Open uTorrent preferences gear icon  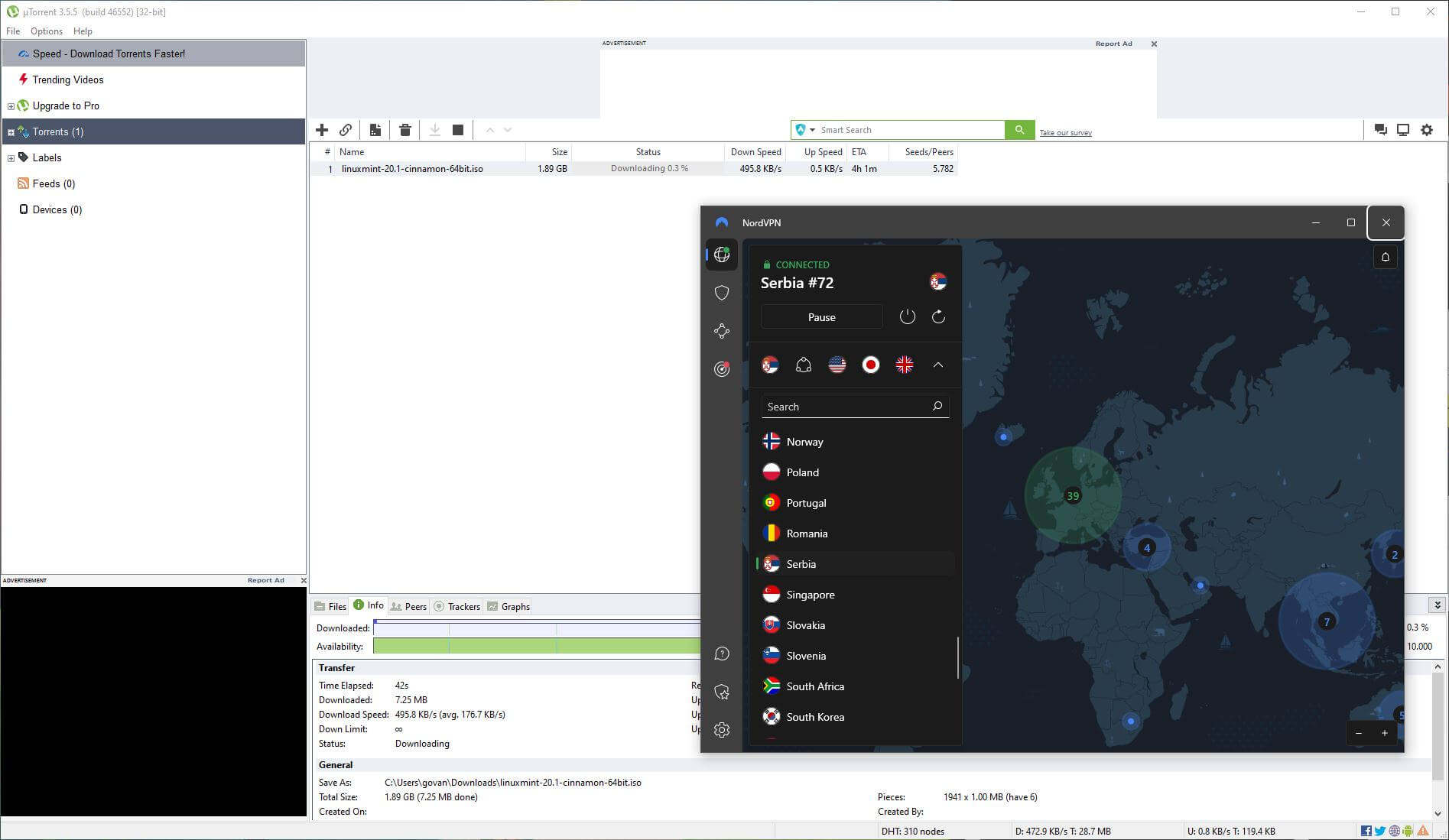coord(1427,130)
